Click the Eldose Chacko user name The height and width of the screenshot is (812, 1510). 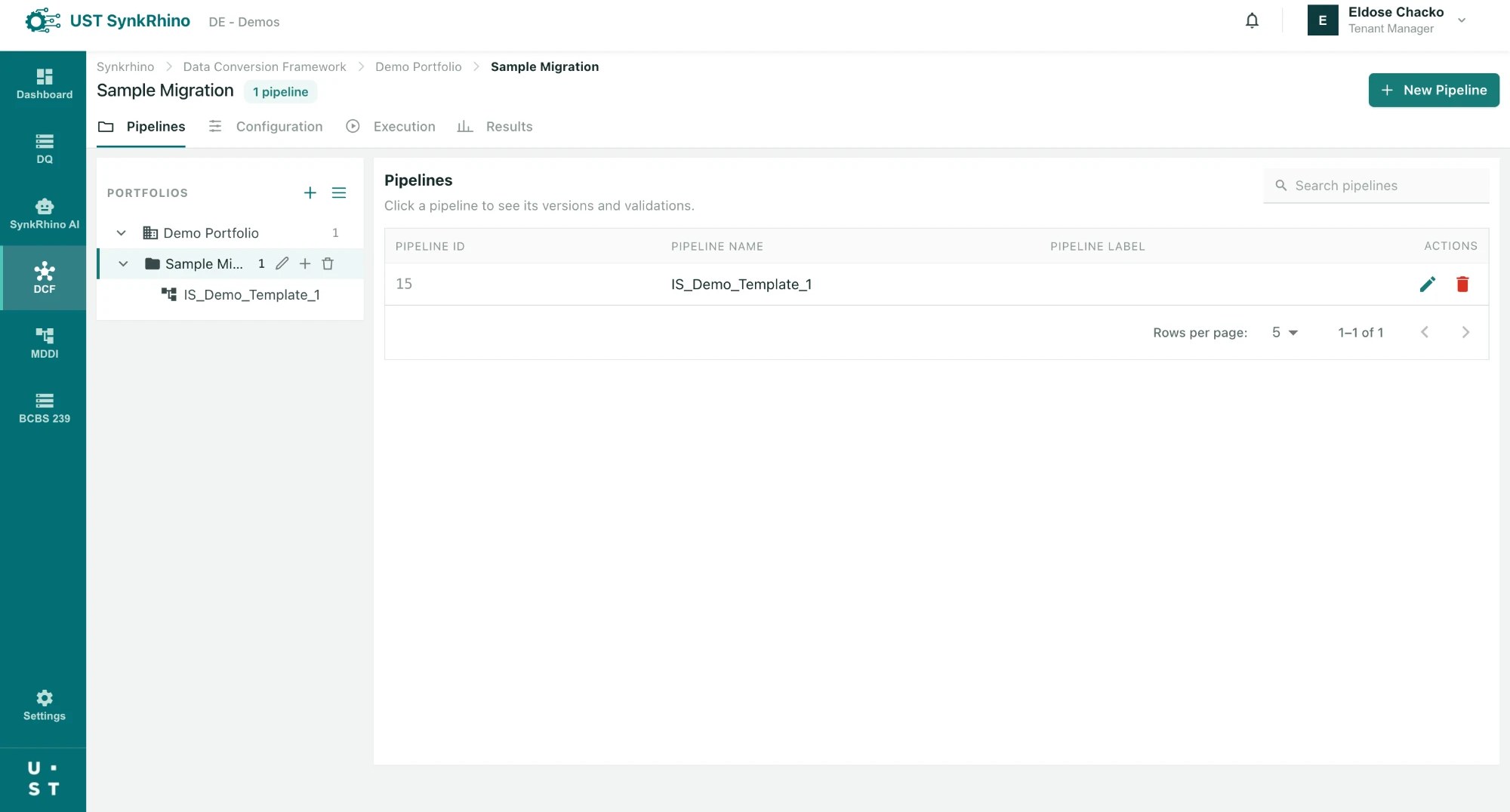(1395, 12)
